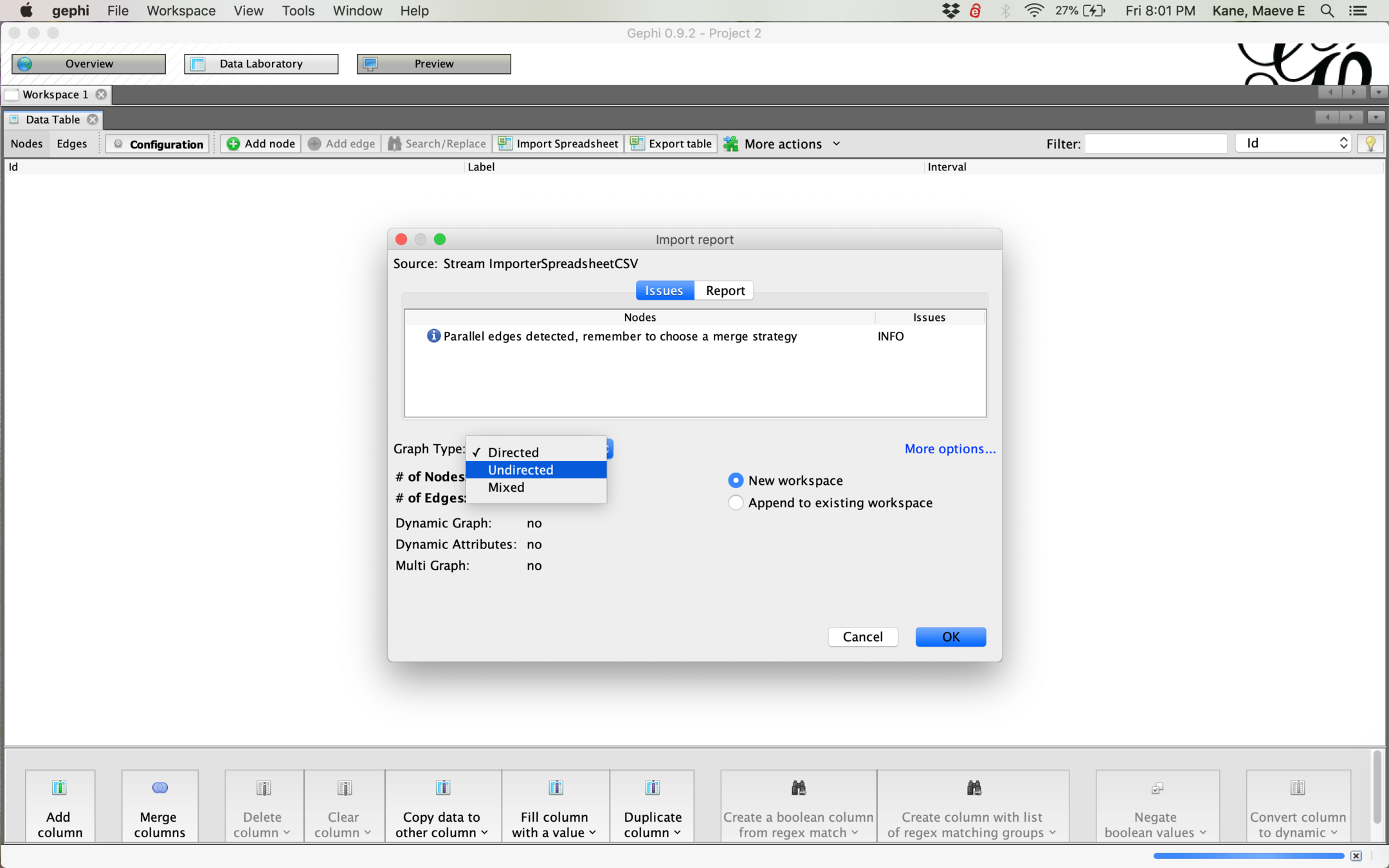Screen dimensions: 1389x868
Task: Choose Append to existing workspace option
Action: tap(736, 503)
